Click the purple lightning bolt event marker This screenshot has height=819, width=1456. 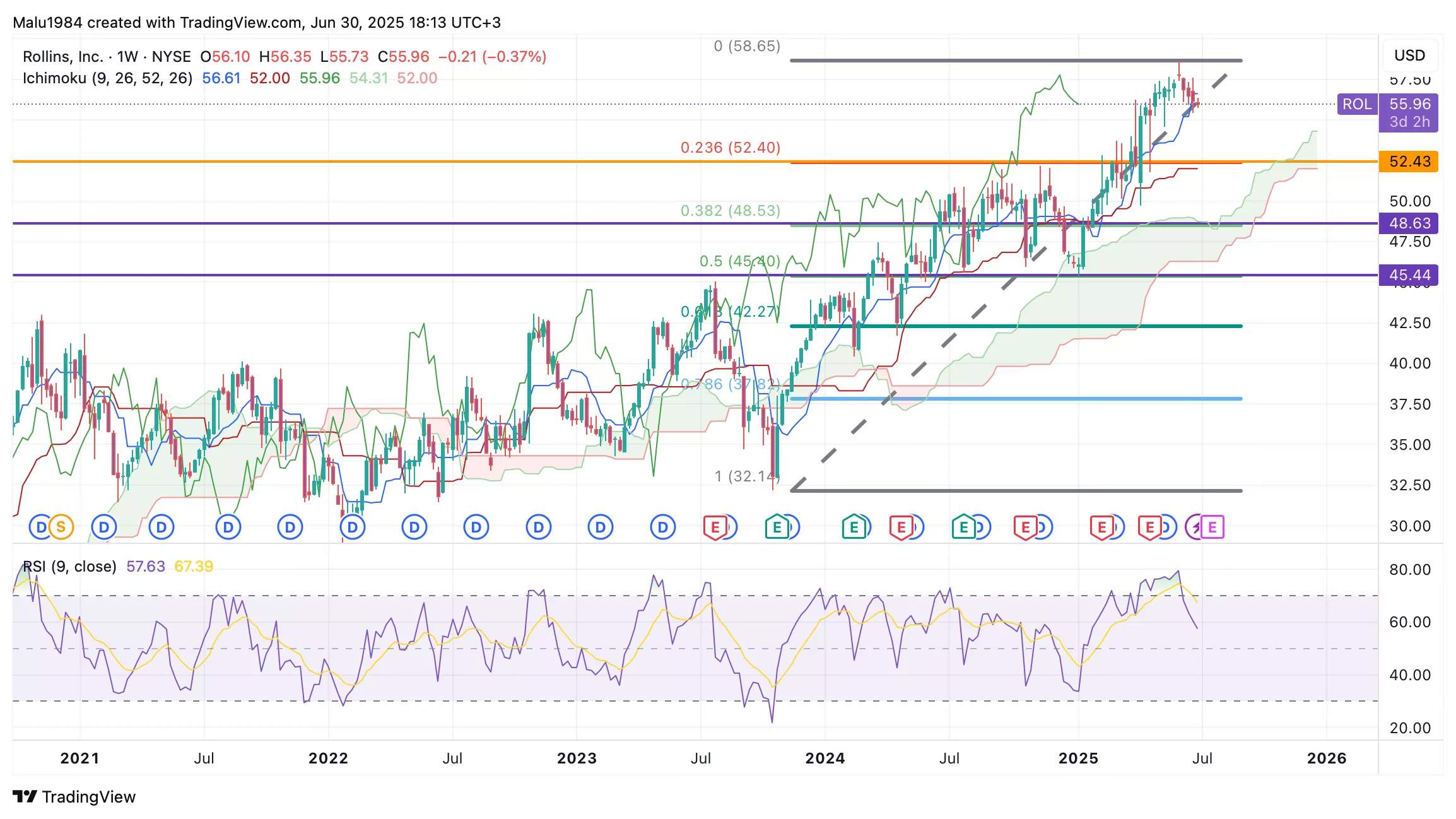1195,527
